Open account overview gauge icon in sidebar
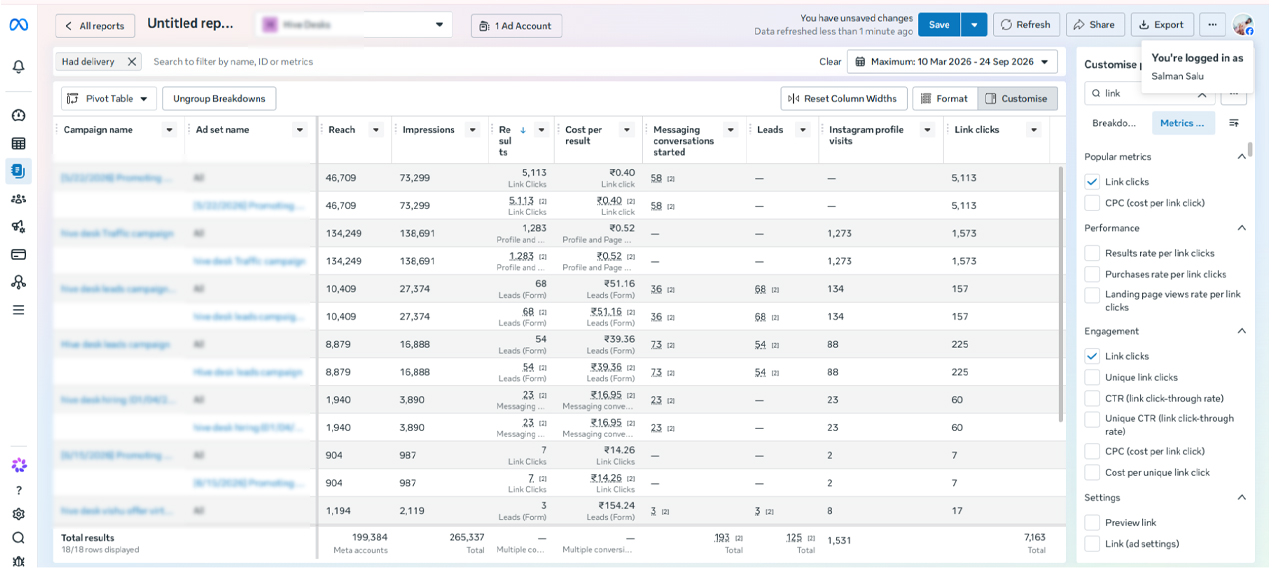The image size is (1280, 572). tap(18, 115)
